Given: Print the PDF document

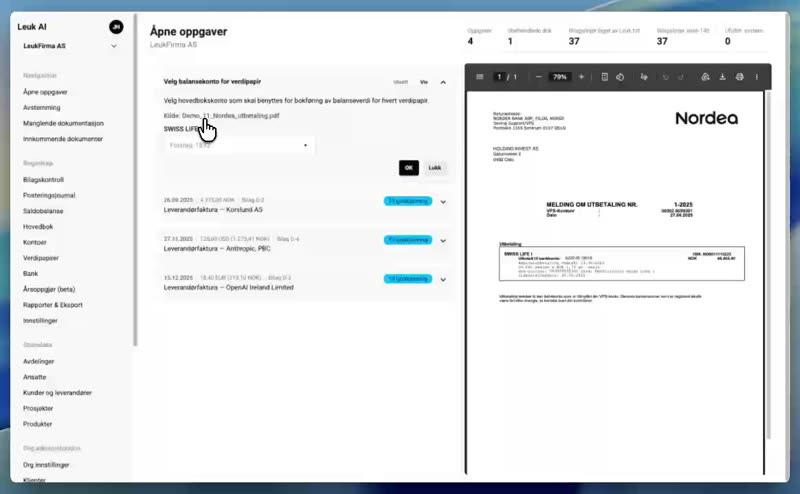Looking at the screenshot, I should click(x=739, y=77).
